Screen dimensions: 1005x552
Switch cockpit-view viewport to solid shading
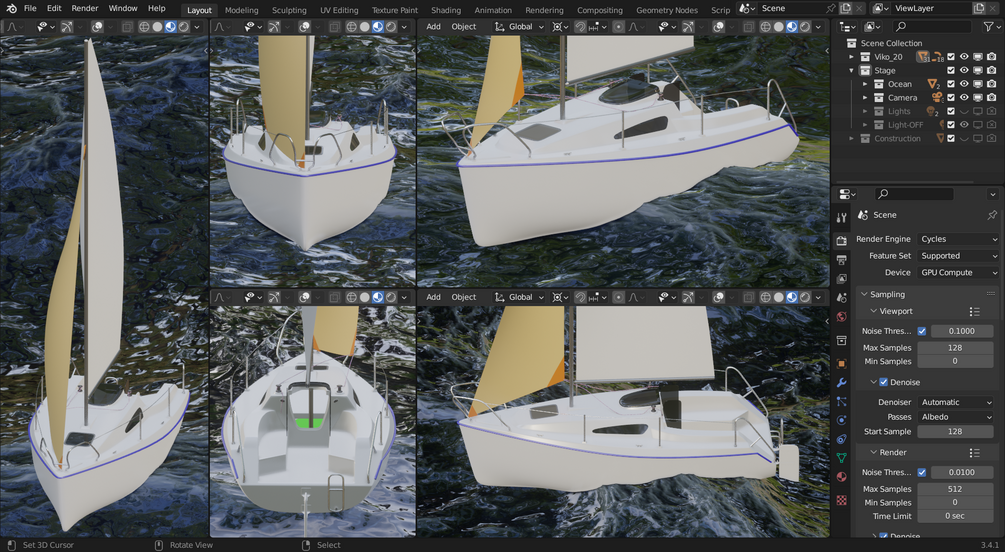(x=365, y=297)
